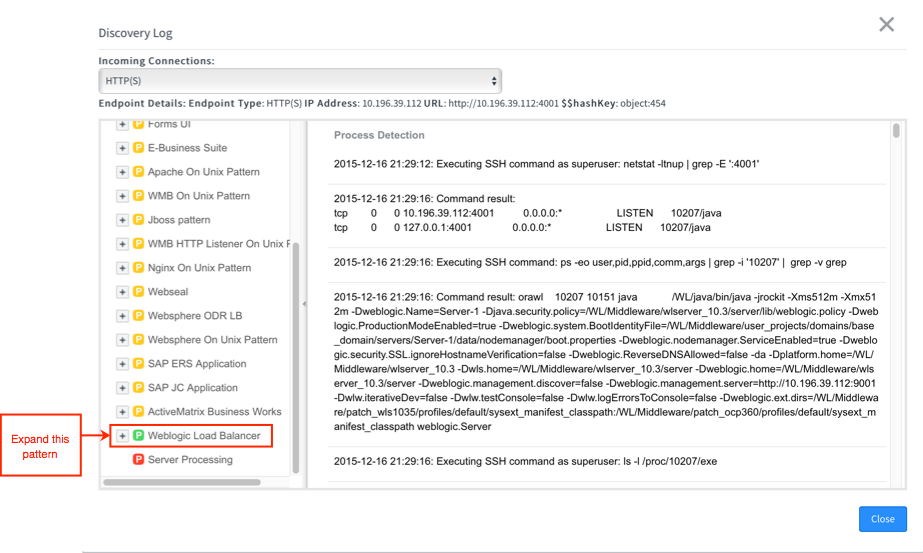Expand the Apache On Unix Pattern node
This screenshot has height=553, width=923.
click(122, 172)
